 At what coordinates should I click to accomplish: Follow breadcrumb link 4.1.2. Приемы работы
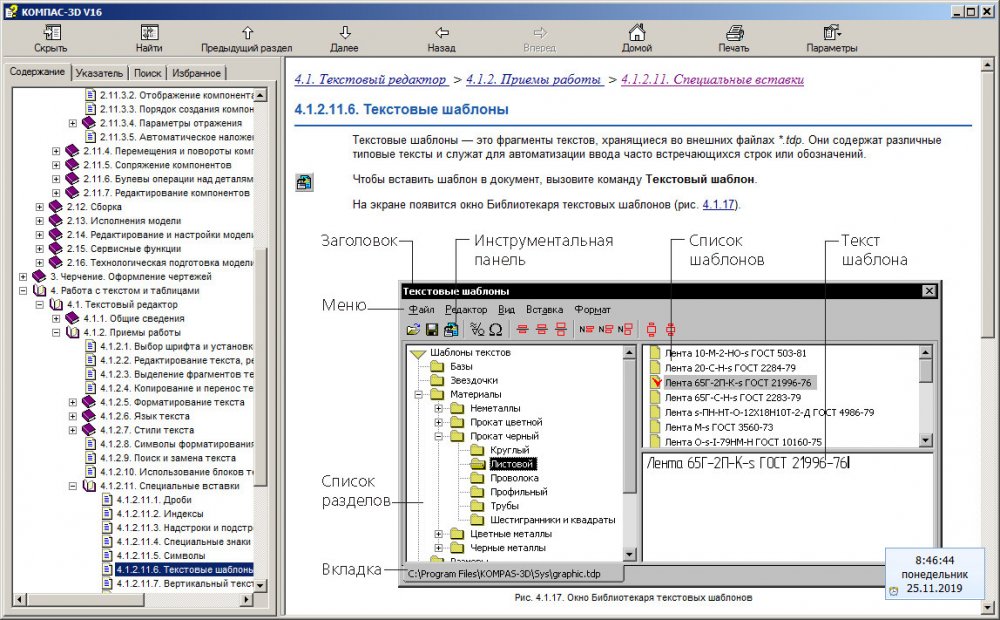(534, 80)
